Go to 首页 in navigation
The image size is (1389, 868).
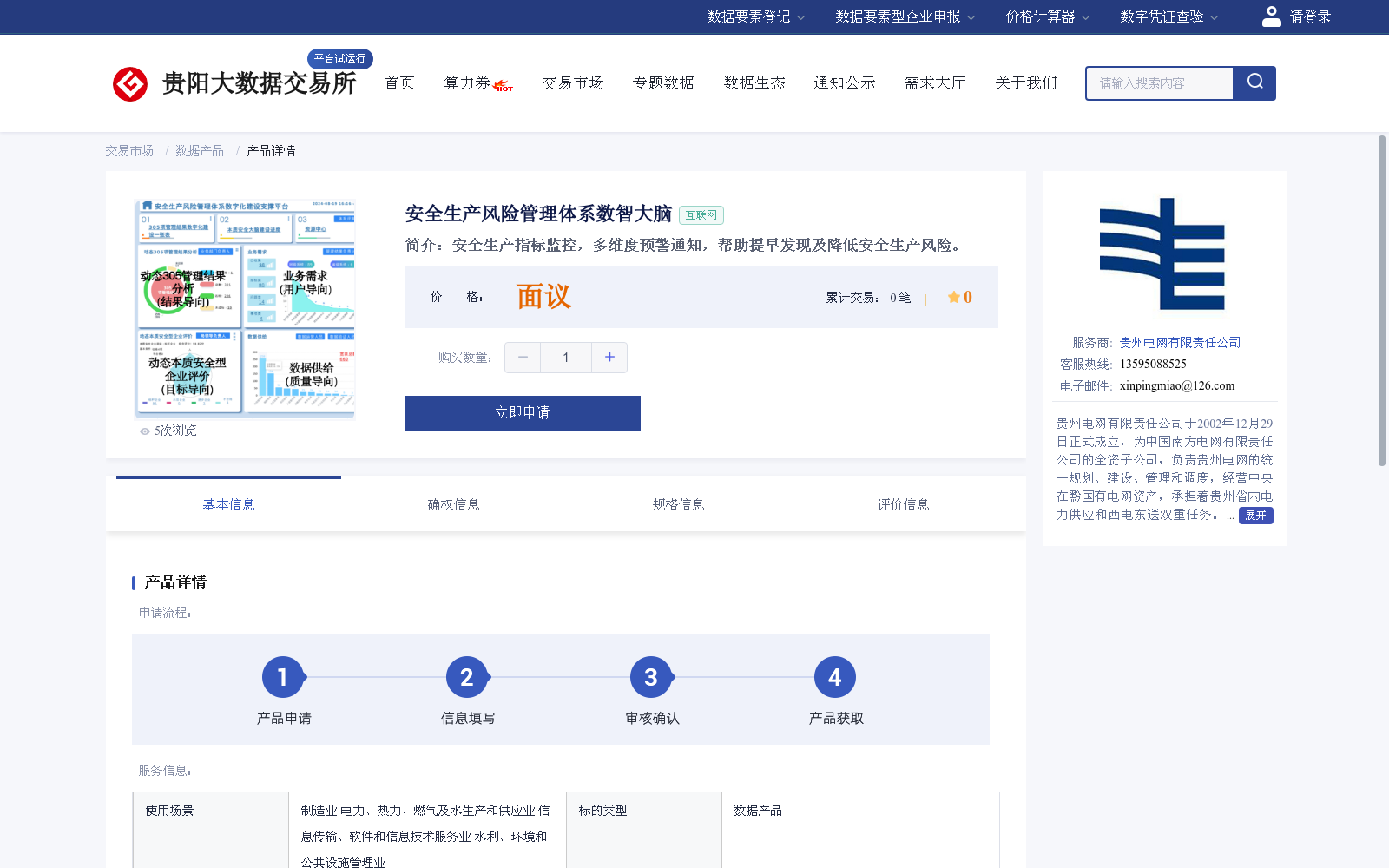pyautogui.click(x=399, y=82)
